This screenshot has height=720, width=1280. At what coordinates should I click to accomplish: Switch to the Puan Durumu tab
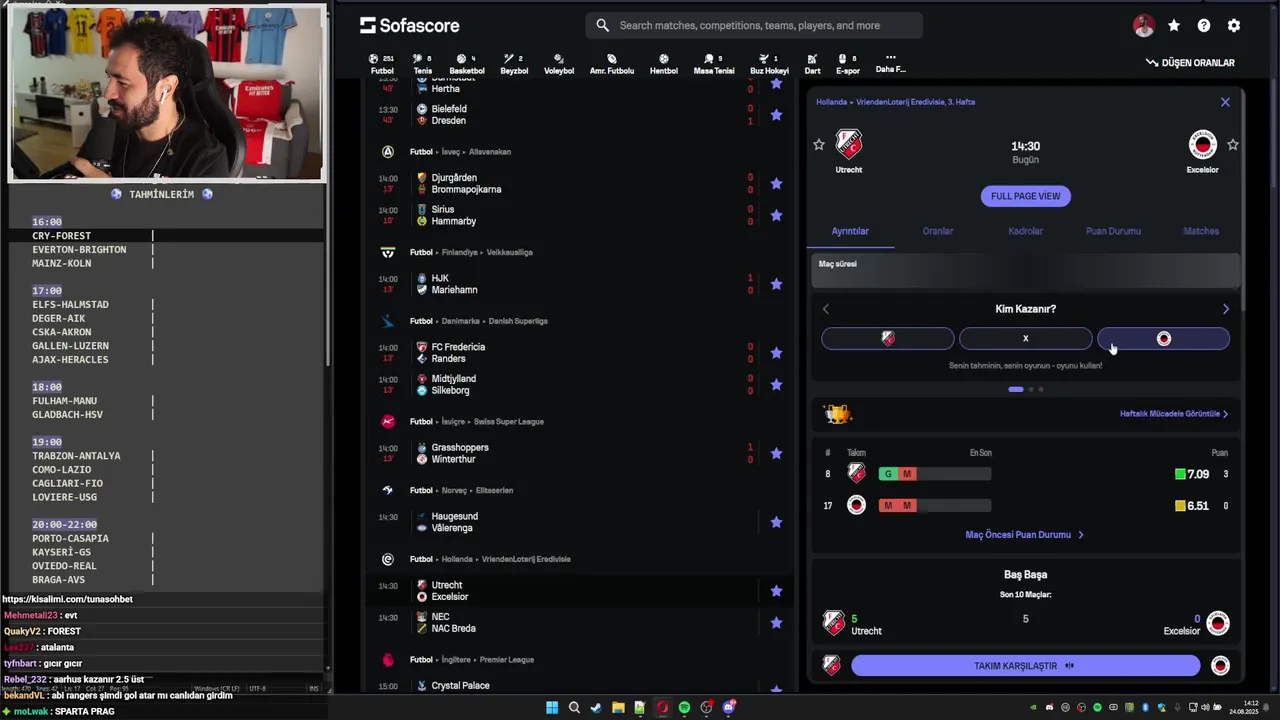pos(1113,231)
